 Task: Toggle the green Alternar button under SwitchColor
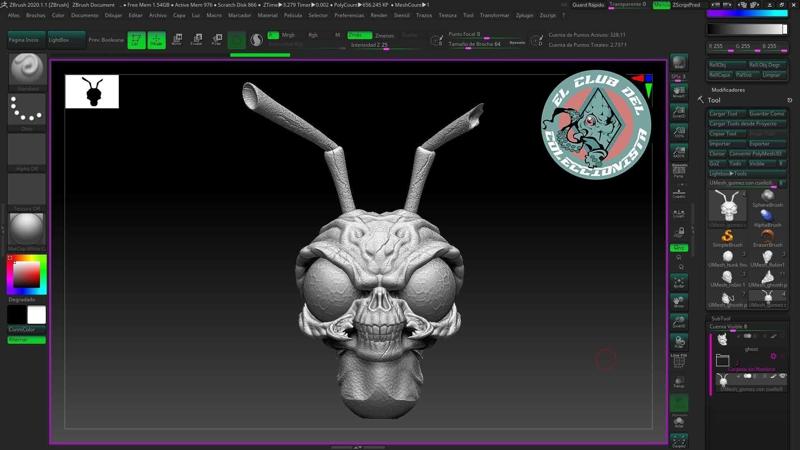click(x=27, y=340)
